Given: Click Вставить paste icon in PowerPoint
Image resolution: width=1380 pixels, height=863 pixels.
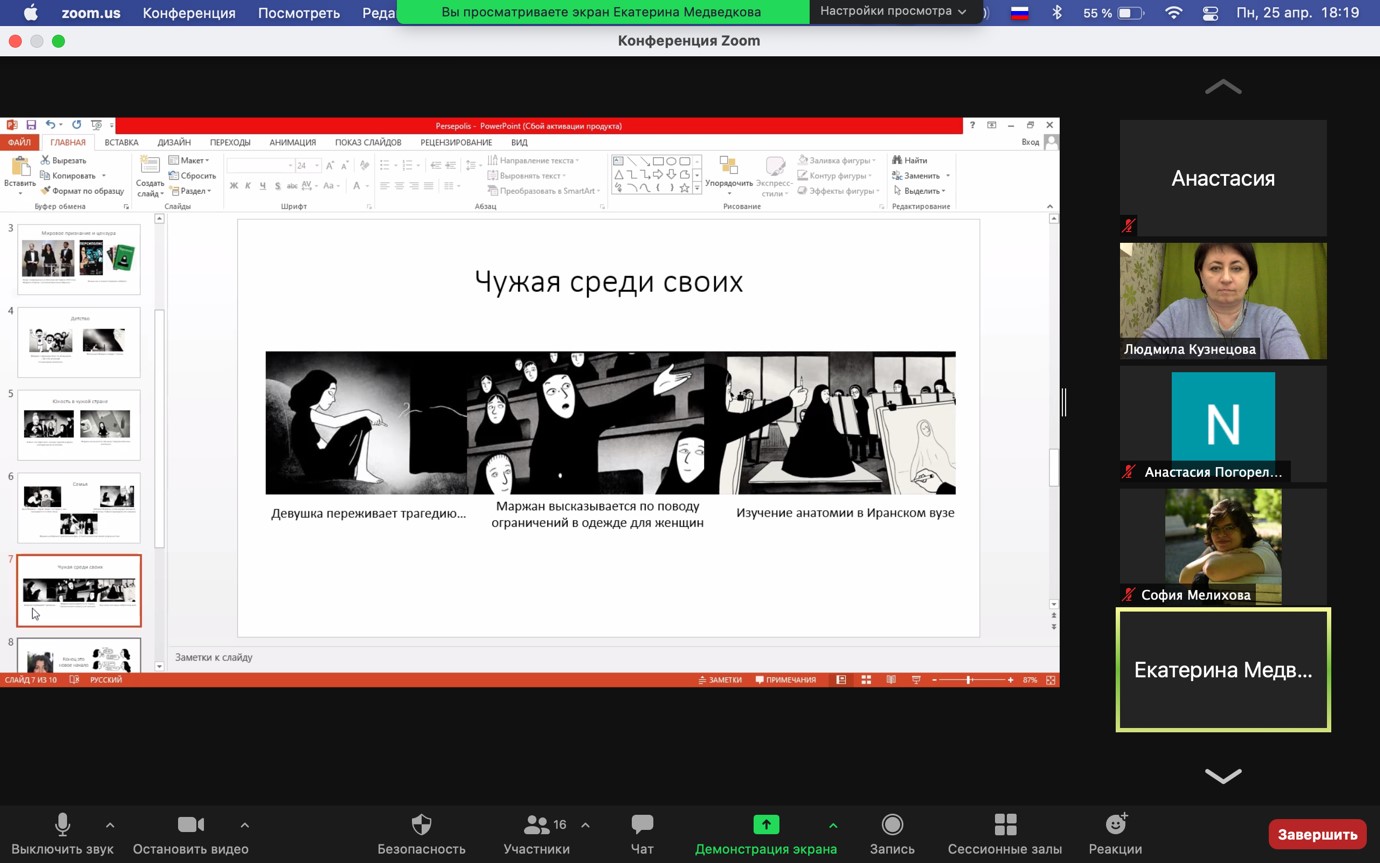Looking at the screenshot, I should pyautogui.click(x=20, y=168).
